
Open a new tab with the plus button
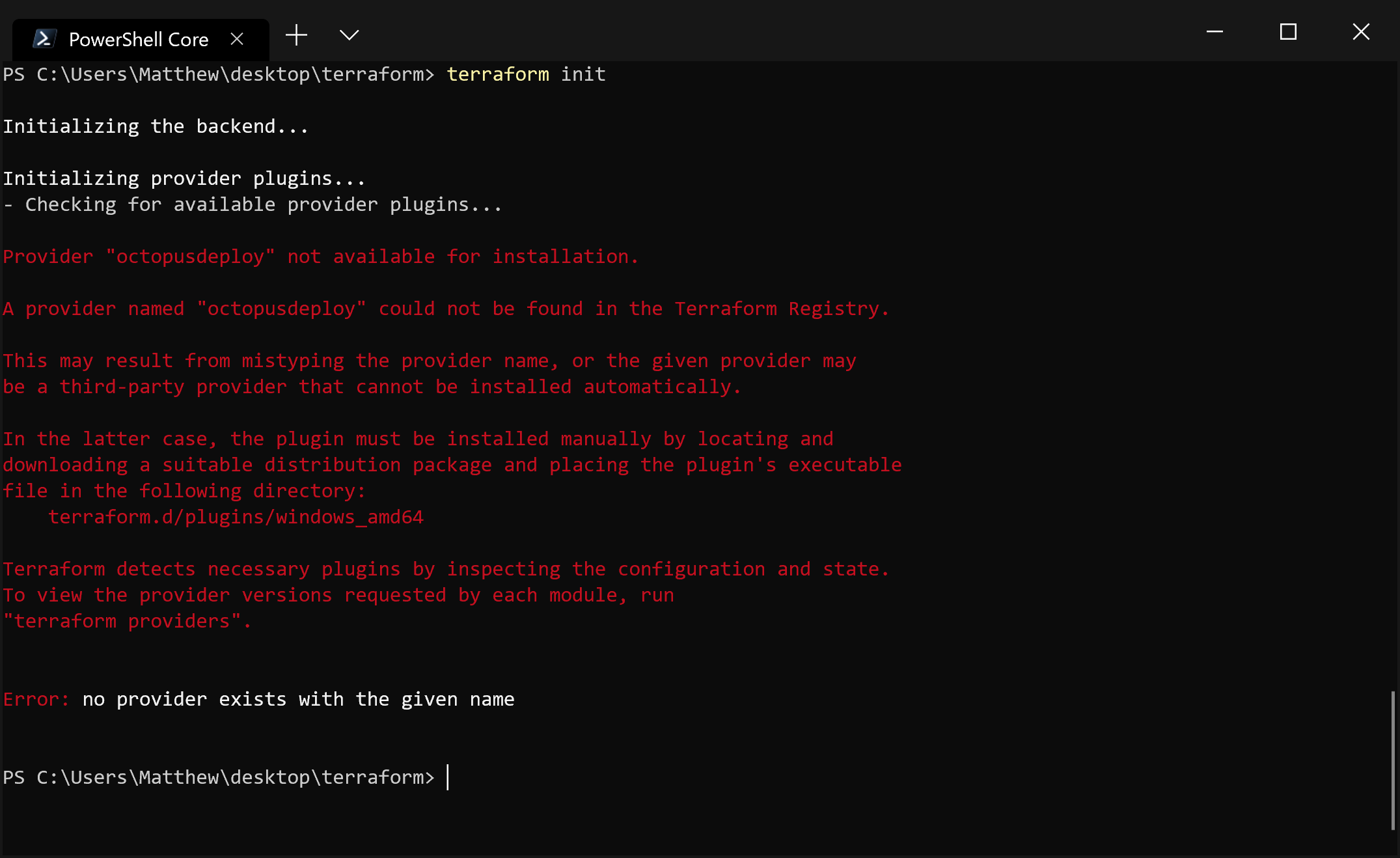(x=296, y=35)
